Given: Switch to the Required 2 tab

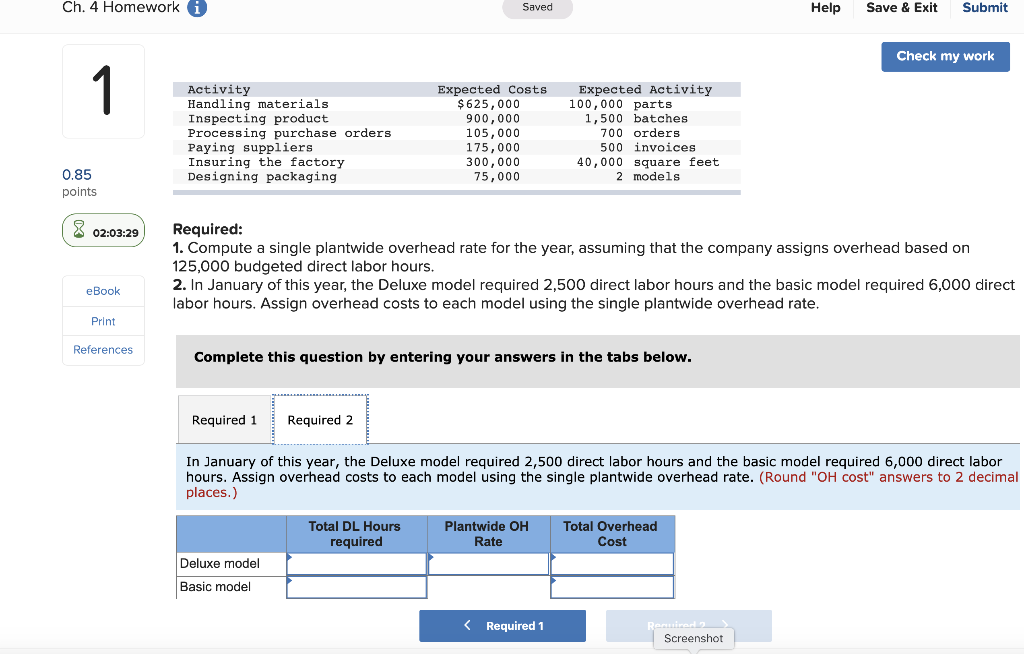Looking at the screenshot, I should click(x=320, y=420).
